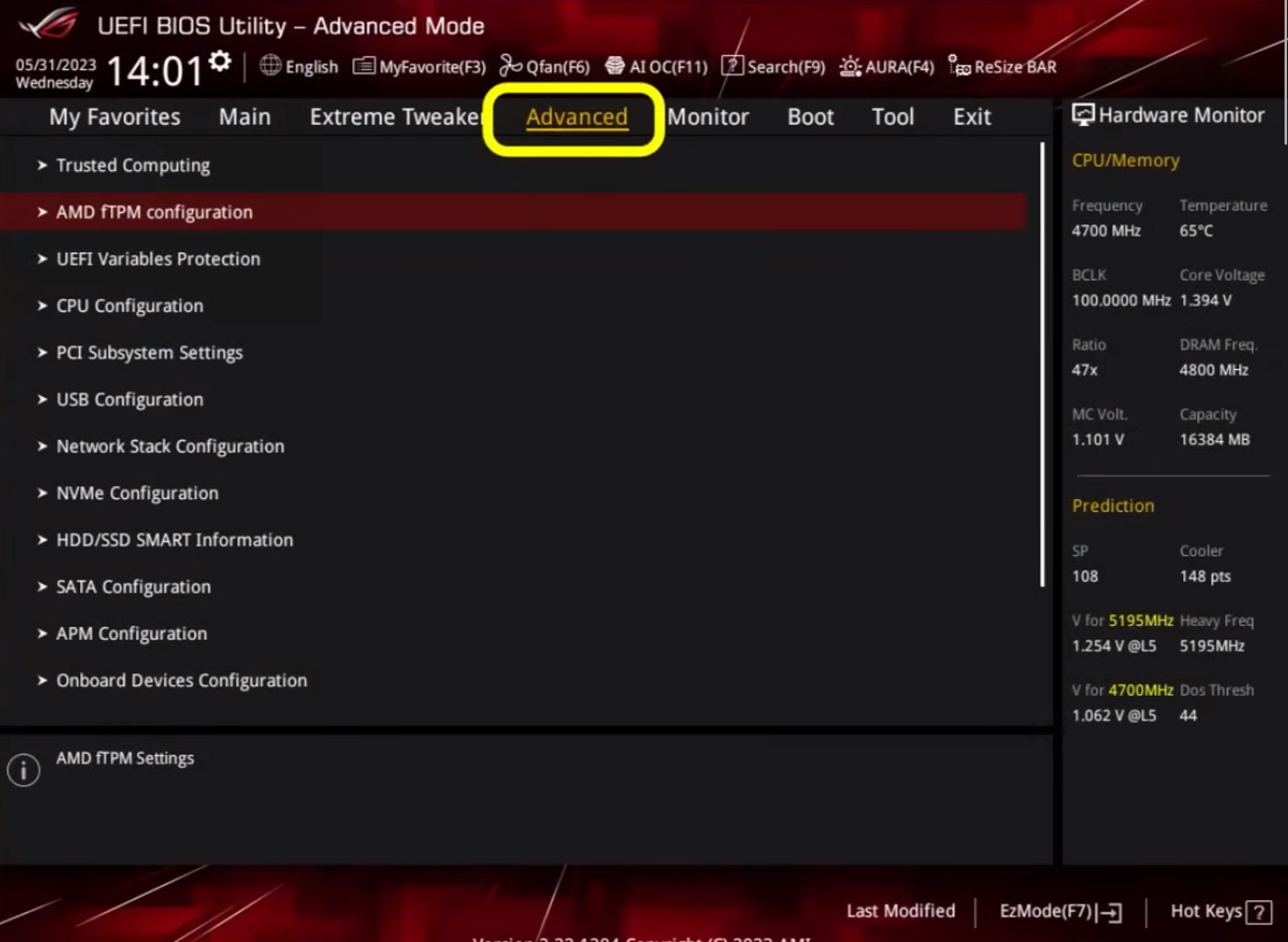
Task: Open the Exit tab
Action: 972,117
